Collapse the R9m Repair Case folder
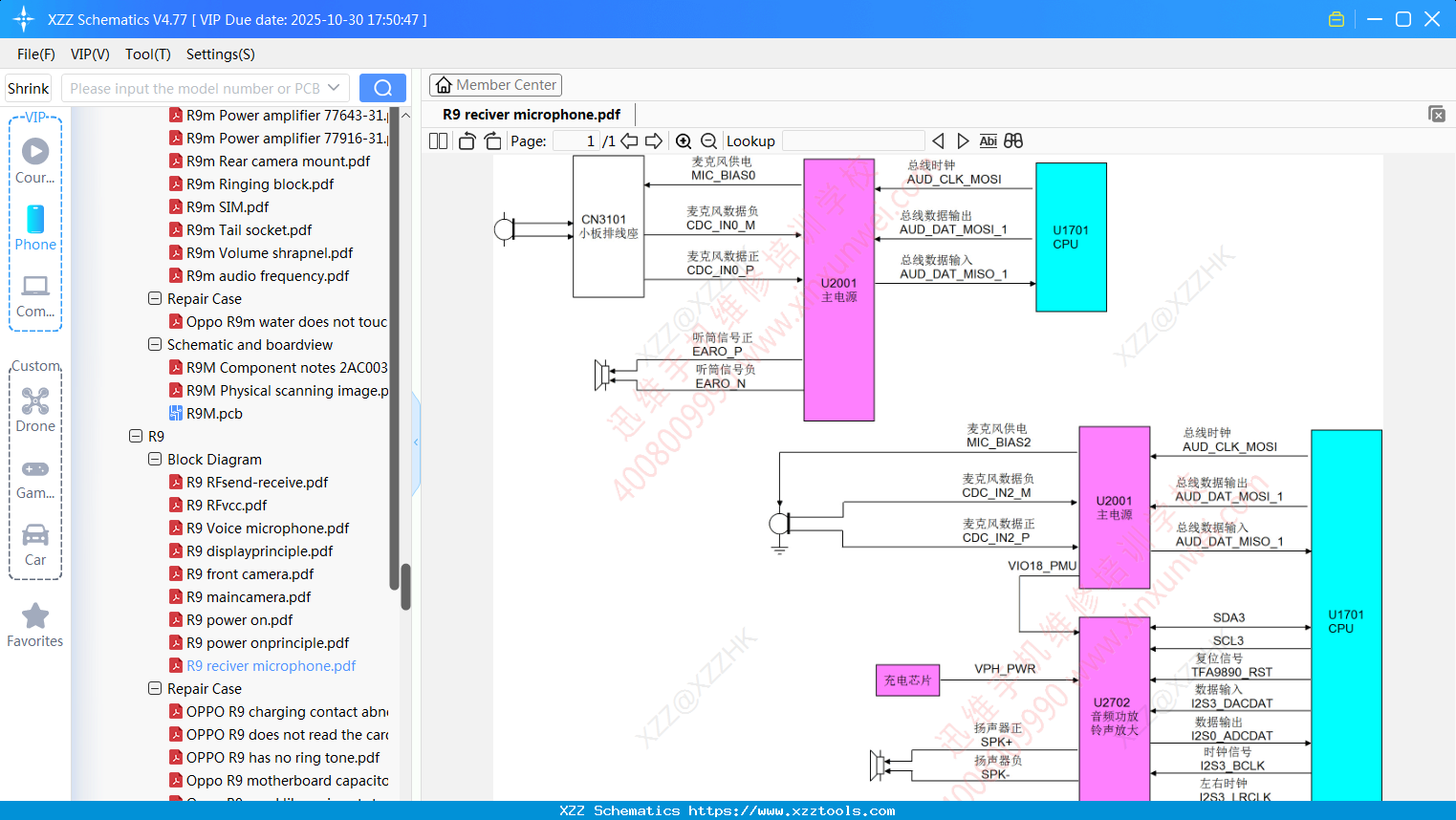 (155, 298)
